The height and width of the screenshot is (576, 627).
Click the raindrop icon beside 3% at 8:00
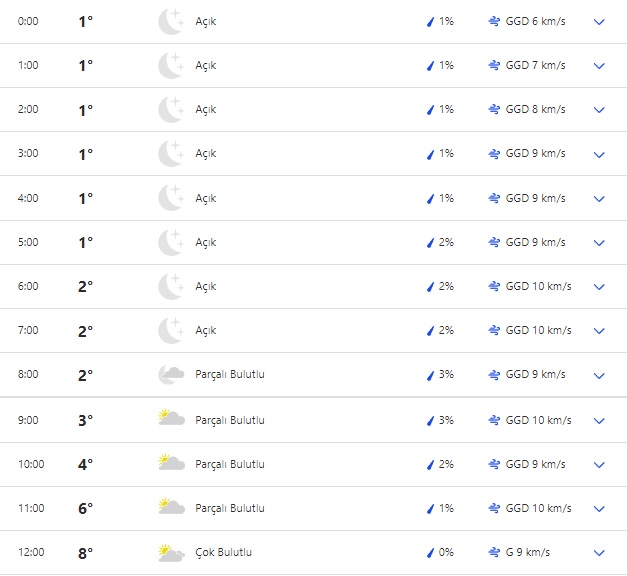point(430,375)
